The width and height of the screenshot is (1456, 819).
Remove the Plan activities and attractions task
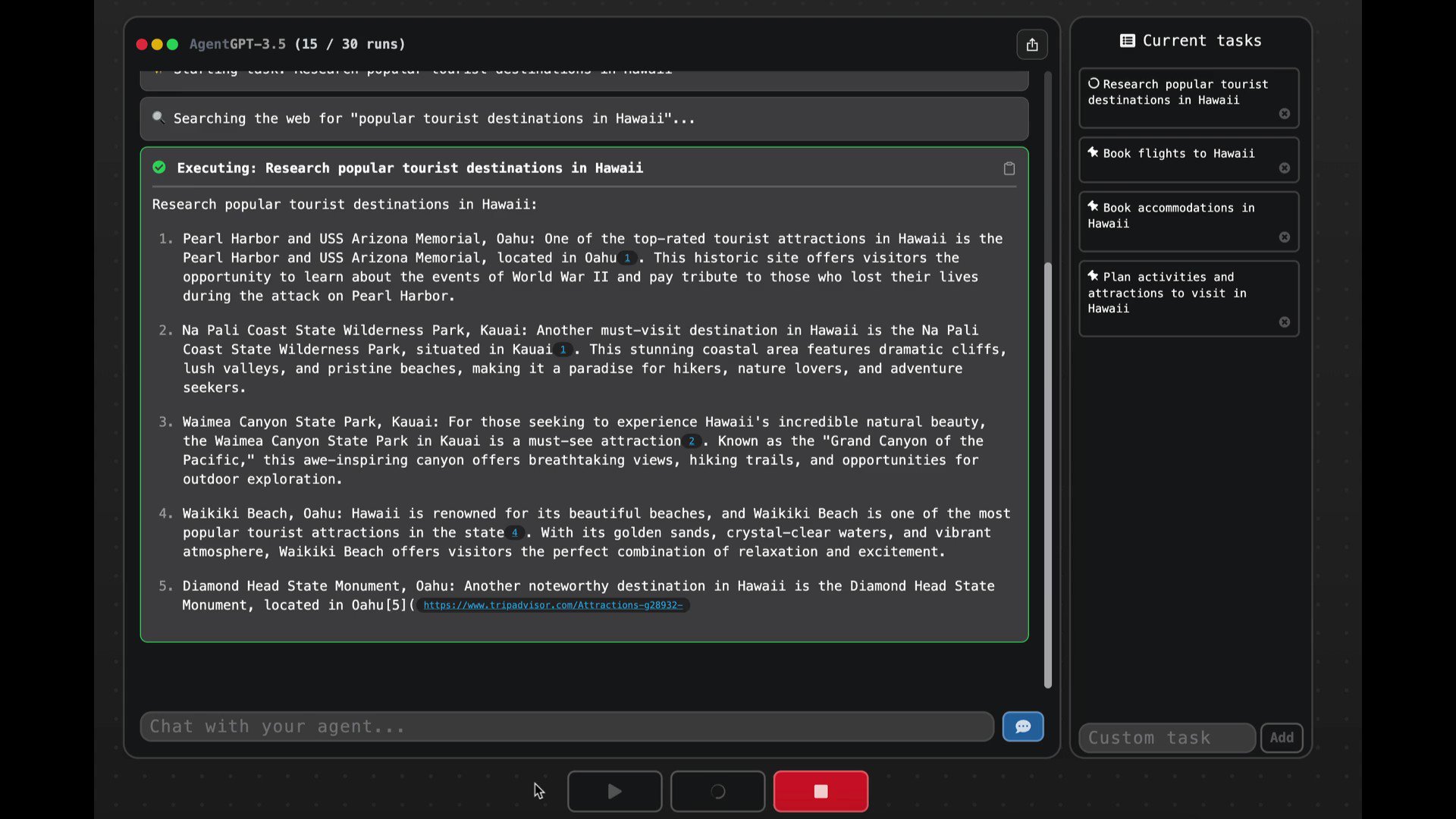click(x=1285, y=322)
